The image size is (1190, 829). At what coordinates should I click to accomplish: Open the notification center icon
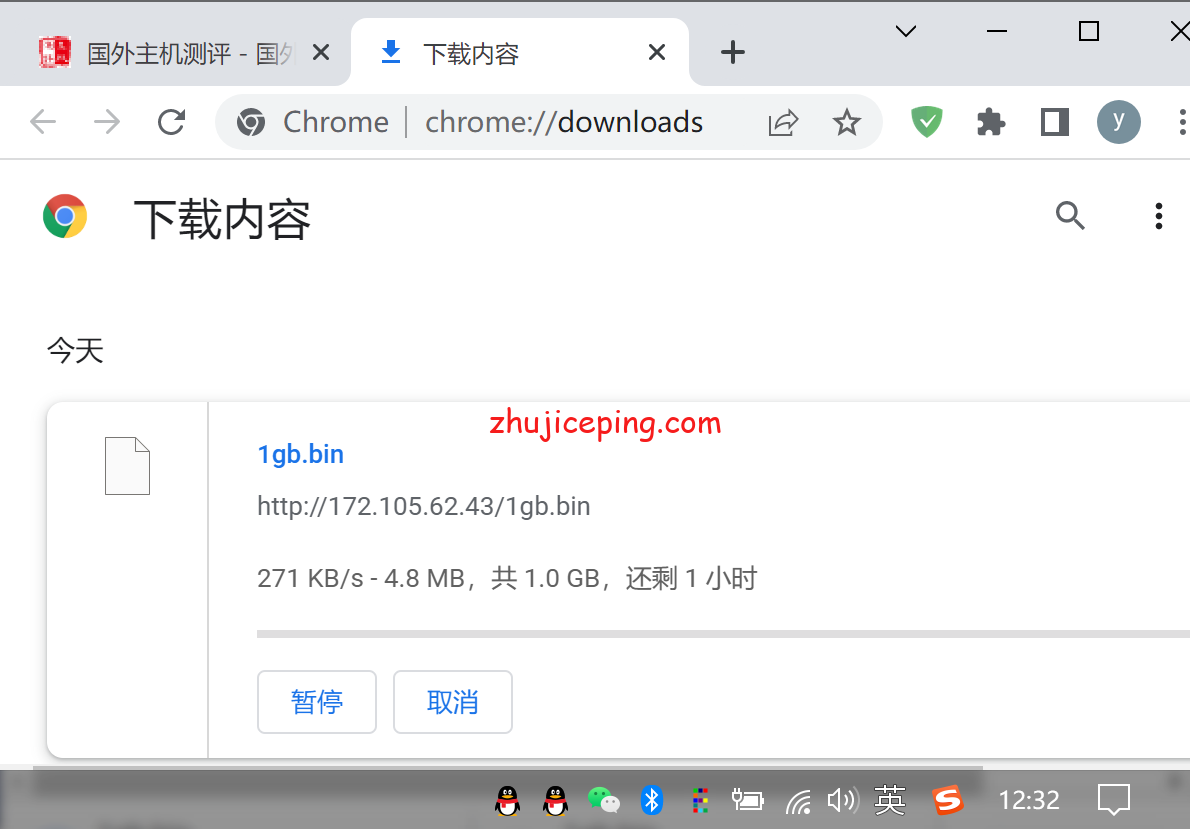click(1114, 800)
